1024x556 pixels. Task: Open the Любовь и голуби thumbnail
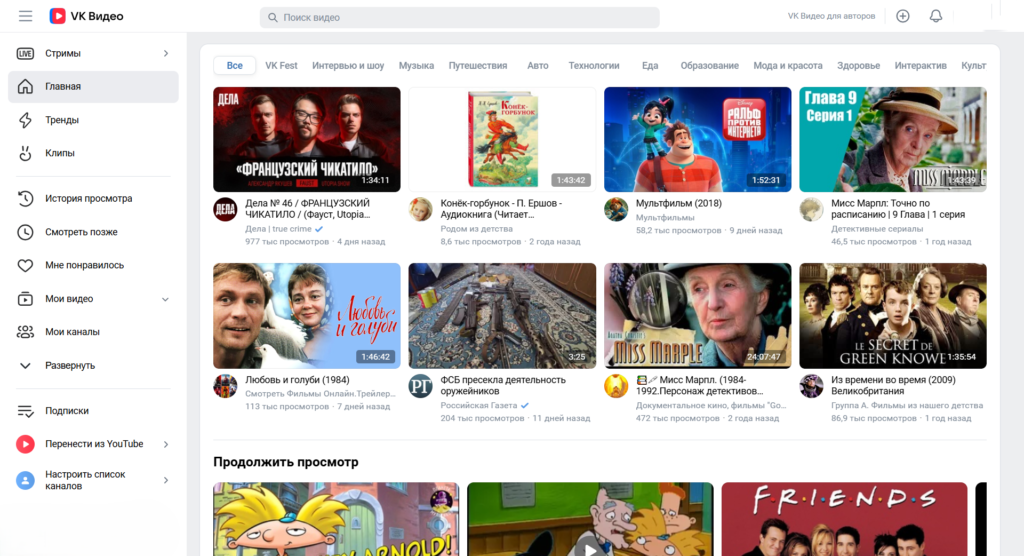click(x=307, y=316)
